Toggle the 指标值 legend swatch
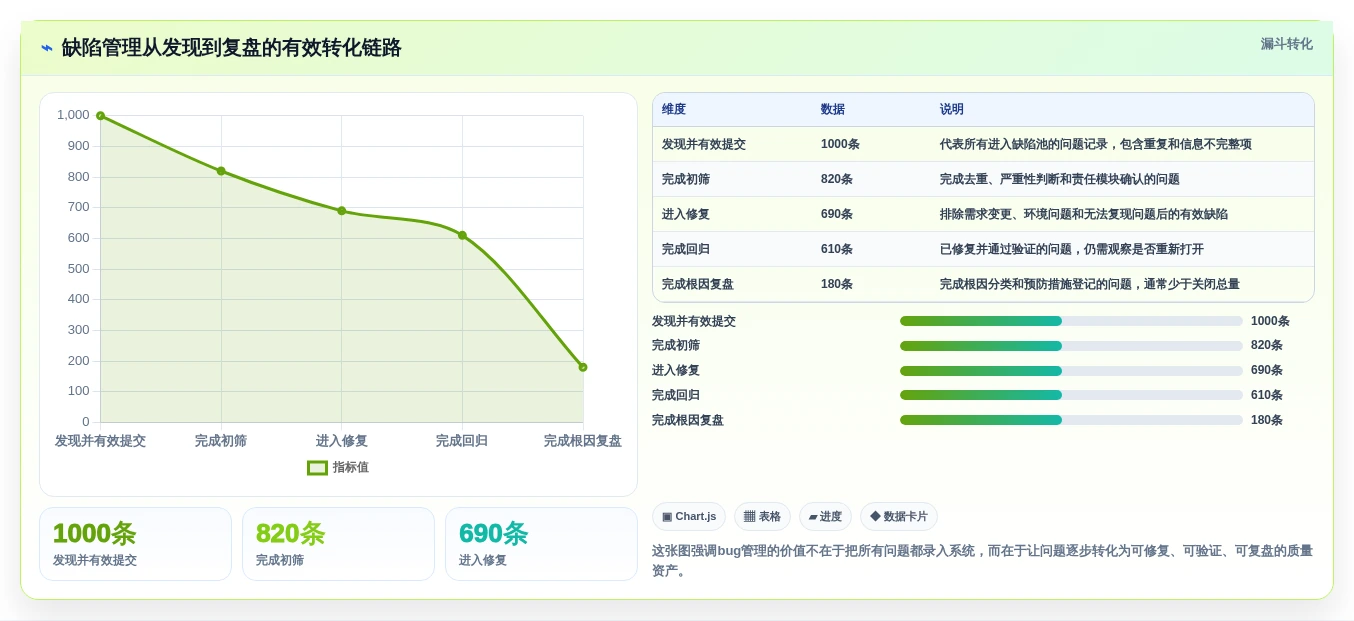 tap(317, 467)
